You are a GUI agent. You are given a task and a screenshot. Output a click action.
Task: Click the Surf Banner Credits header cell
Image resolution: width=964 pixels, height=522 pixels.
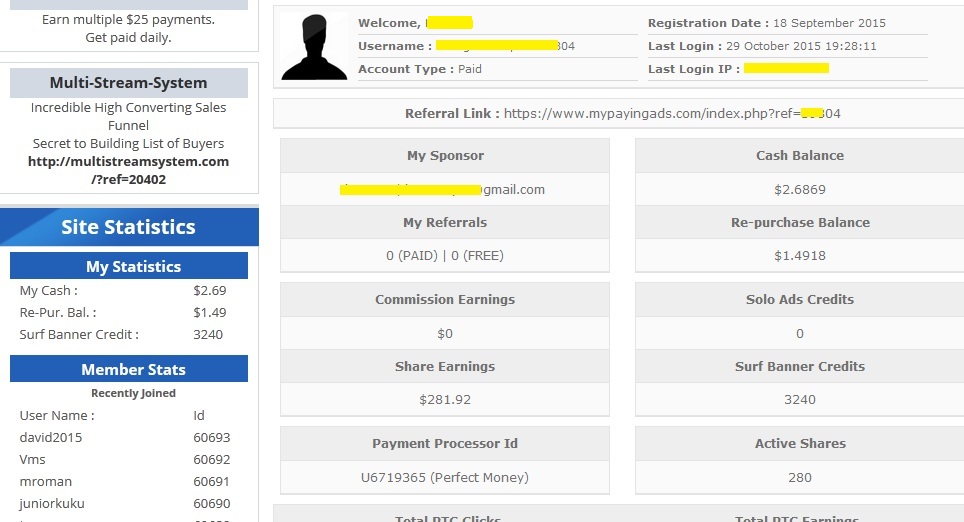click(x=800, y=366)
